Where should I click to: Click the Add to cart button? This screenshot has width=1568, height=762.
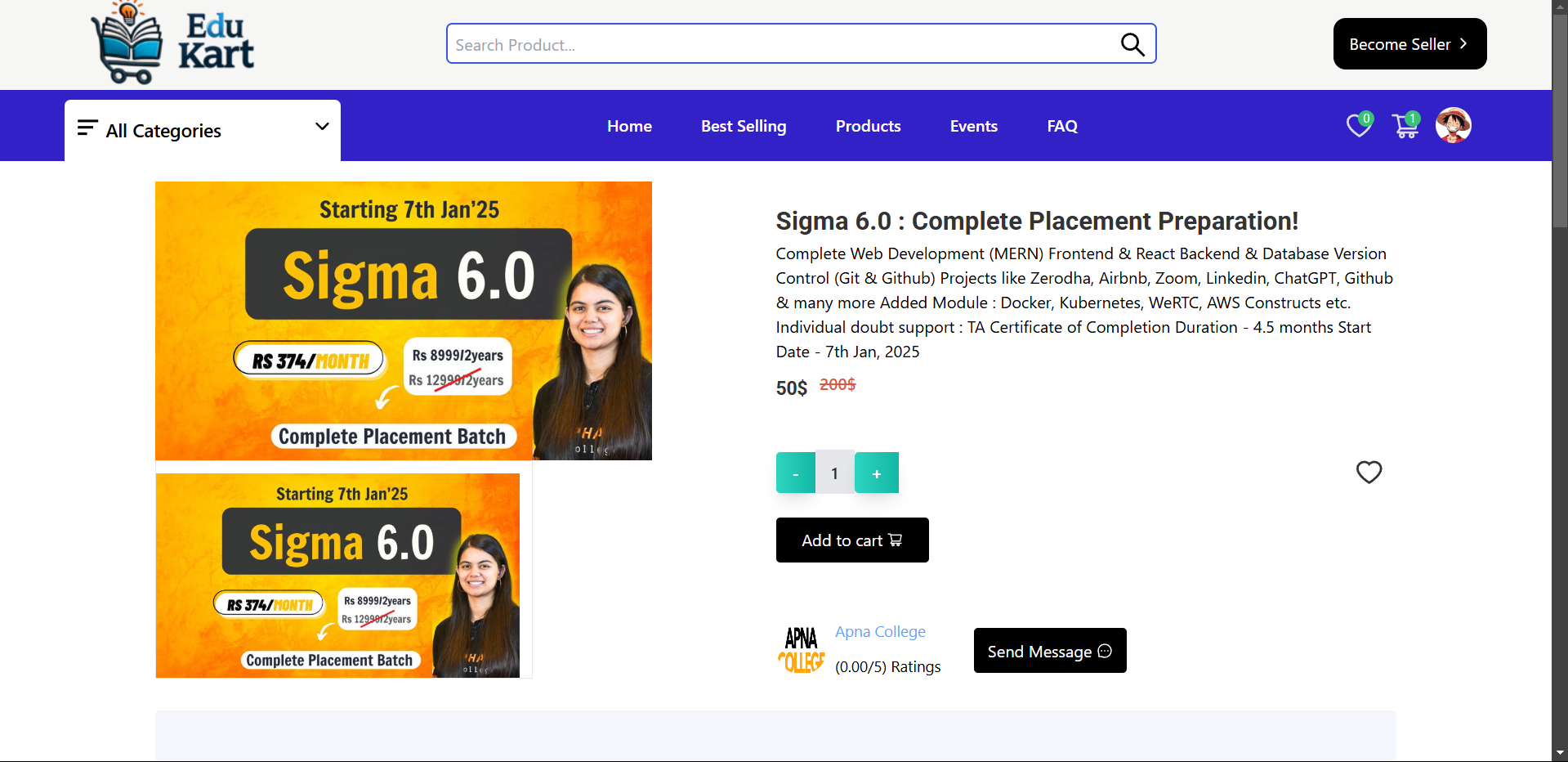click(852, 540)
